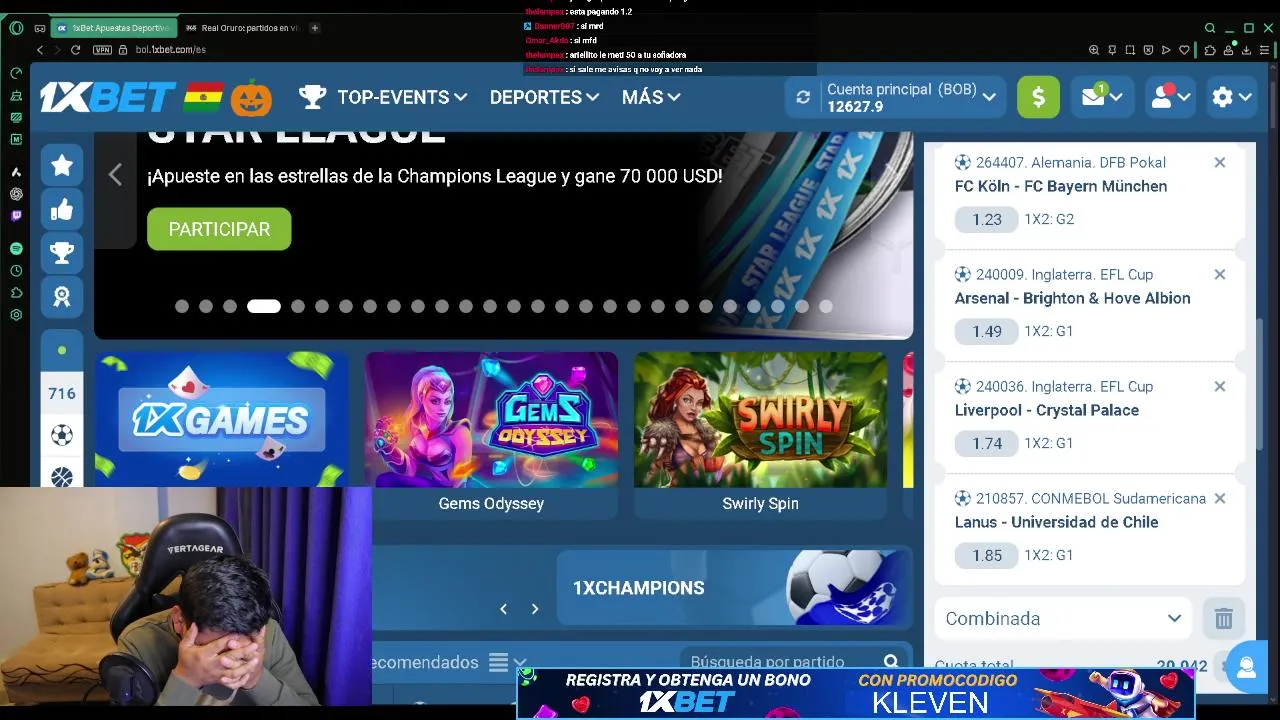The height and width of the screenshot is (720, 1280).
Task: Open ChatGPT in Opera GX sidebar
Action: point(16,194)
